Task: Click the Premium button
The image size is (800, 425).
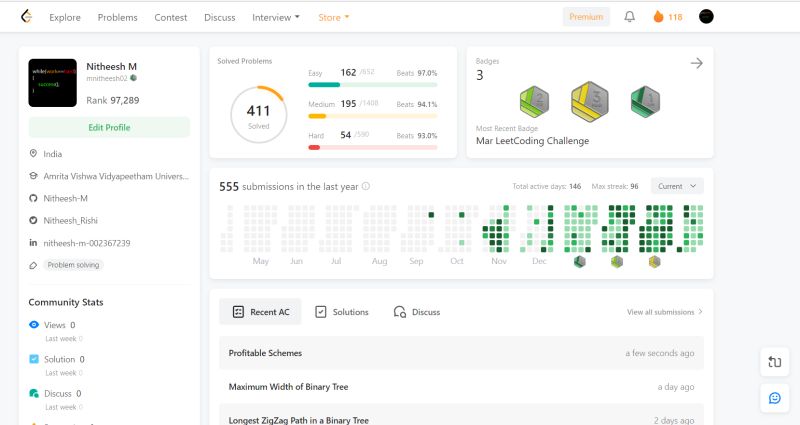Action: [586, 17]
